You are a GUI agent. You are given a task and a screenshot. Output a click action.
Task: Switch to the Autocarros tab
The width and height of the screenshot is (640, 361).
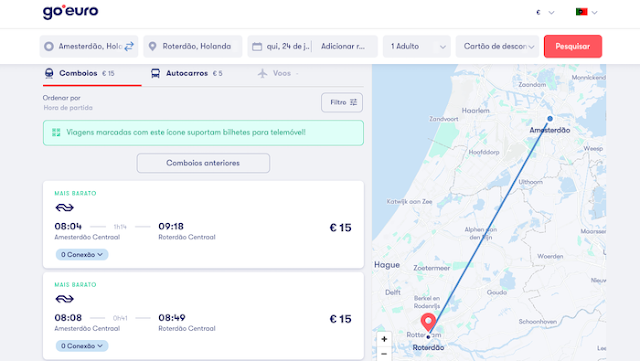pos(187,74)
